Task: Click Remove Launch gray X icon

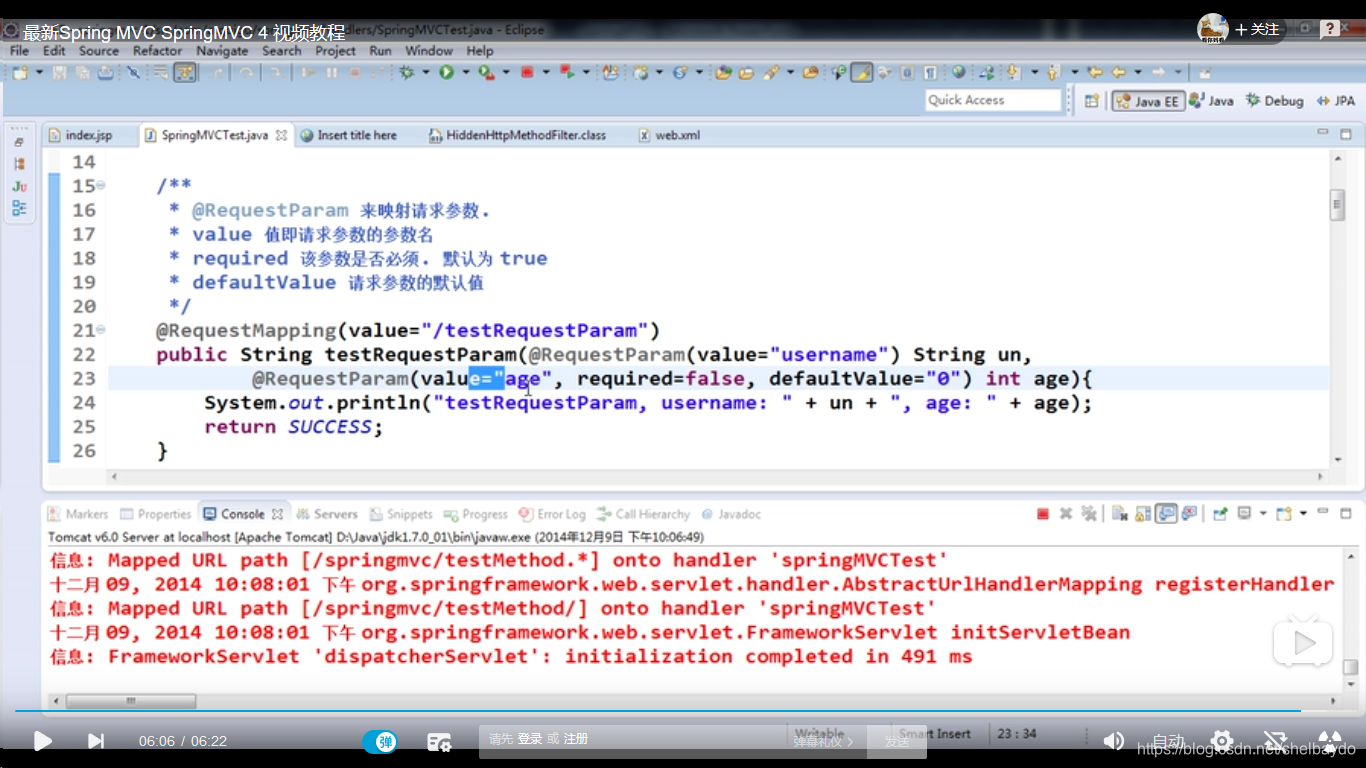Action: tap(1066, 514)
